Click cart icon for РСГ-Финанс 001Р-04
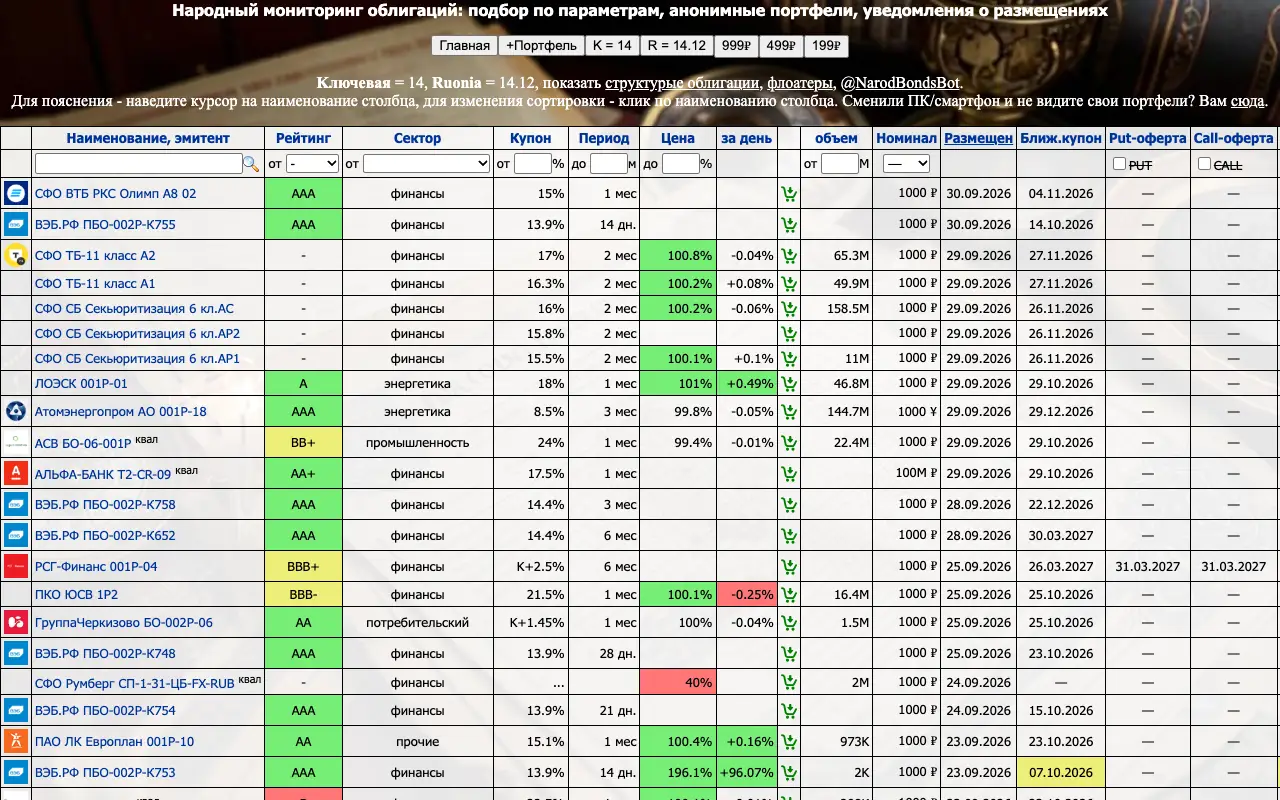Screen dimensions: 1280x800 789,567
